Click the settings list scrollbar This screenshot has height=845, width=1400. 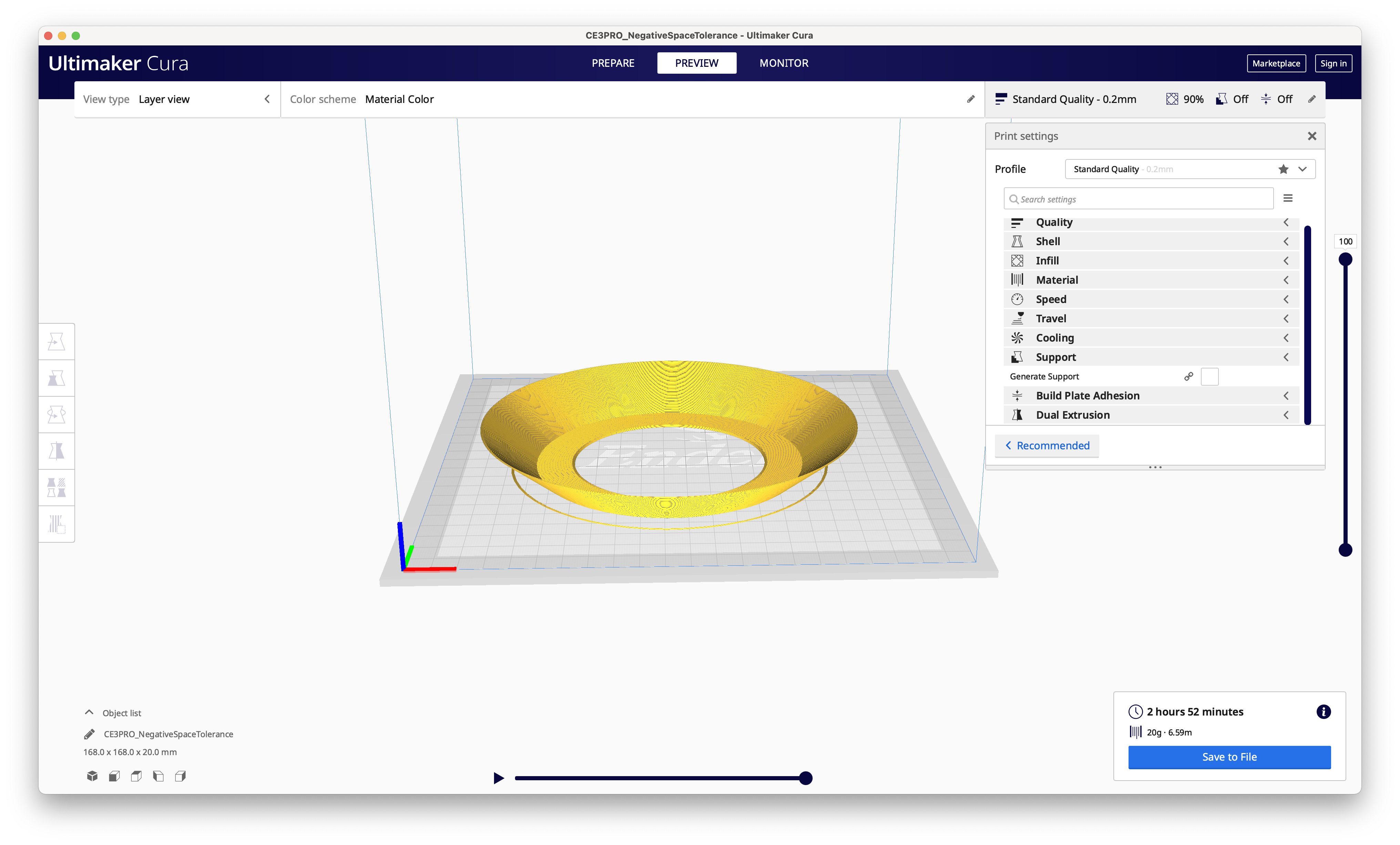coord(1307,325)
